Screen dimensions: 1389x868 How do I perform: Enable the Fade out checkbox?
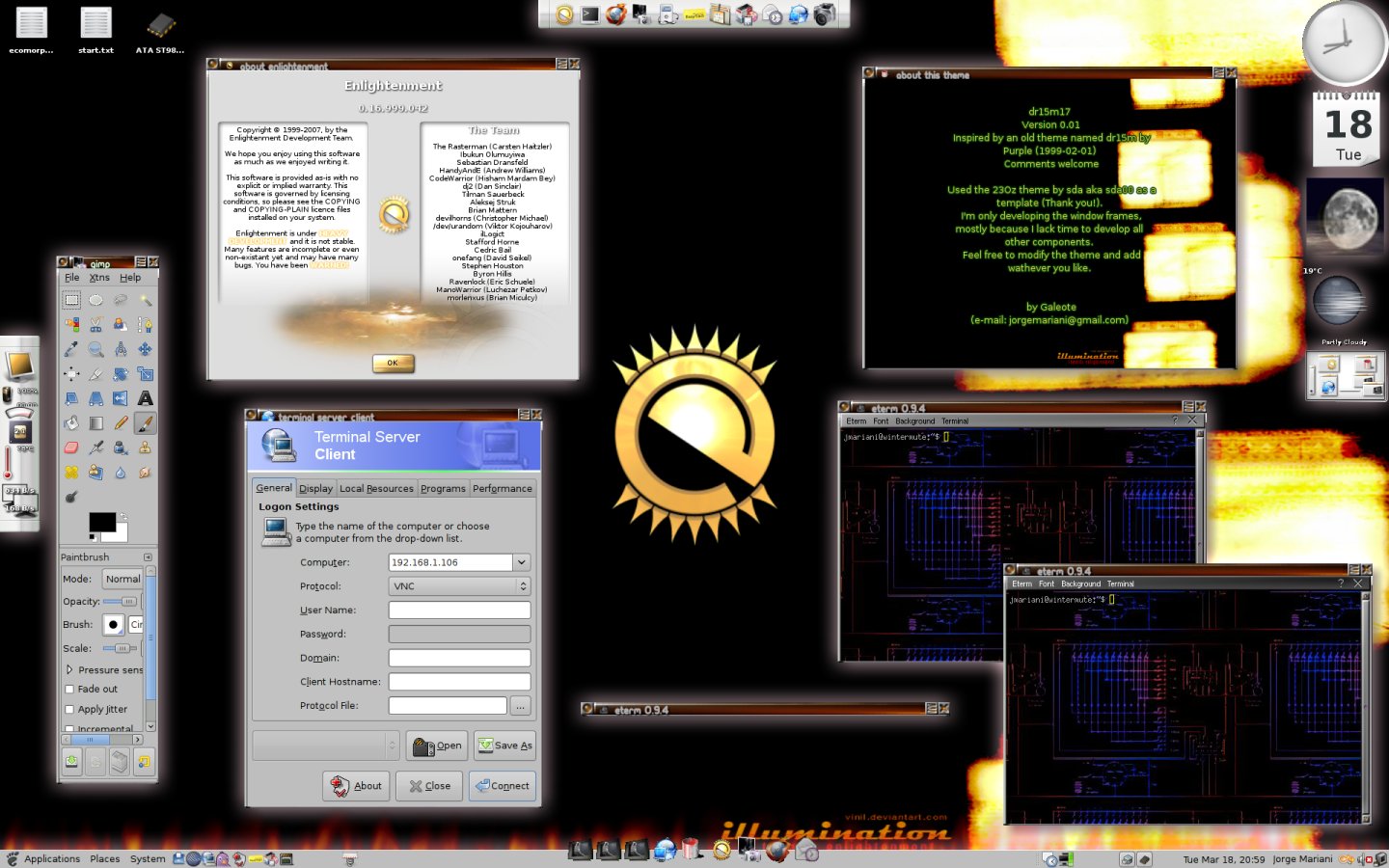(69, 690)
